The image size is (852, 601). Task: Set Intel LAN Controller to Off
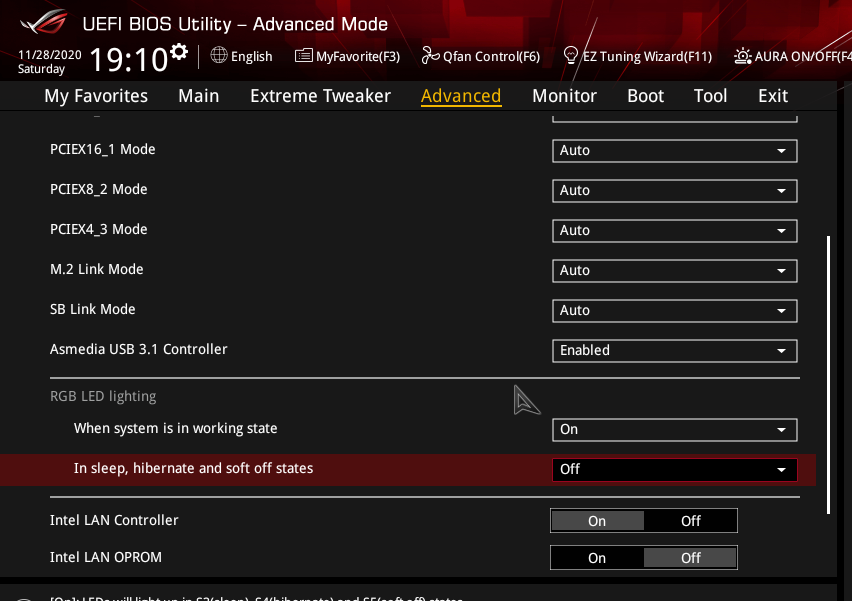click(x=691, y=521)
